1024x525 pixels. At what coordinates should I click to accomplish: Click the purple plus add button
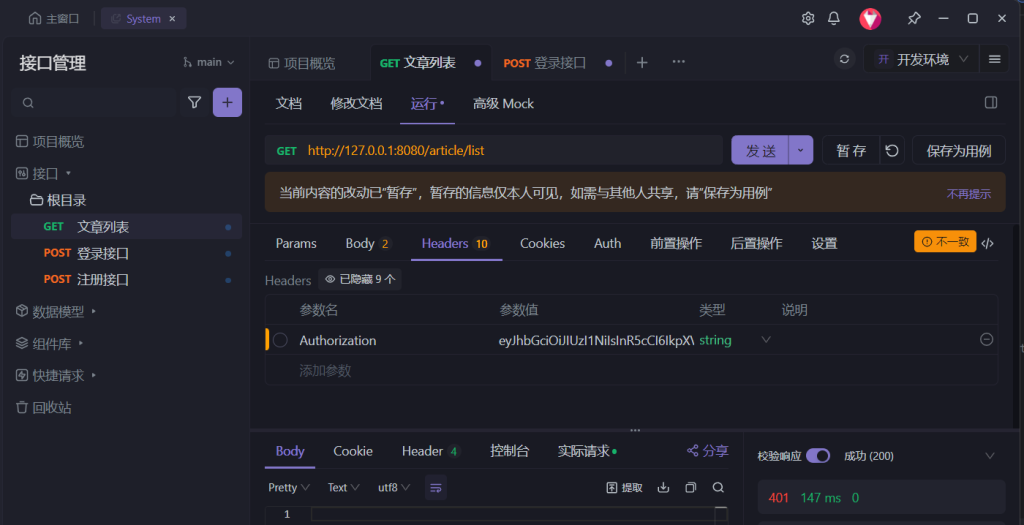(227, 102)
